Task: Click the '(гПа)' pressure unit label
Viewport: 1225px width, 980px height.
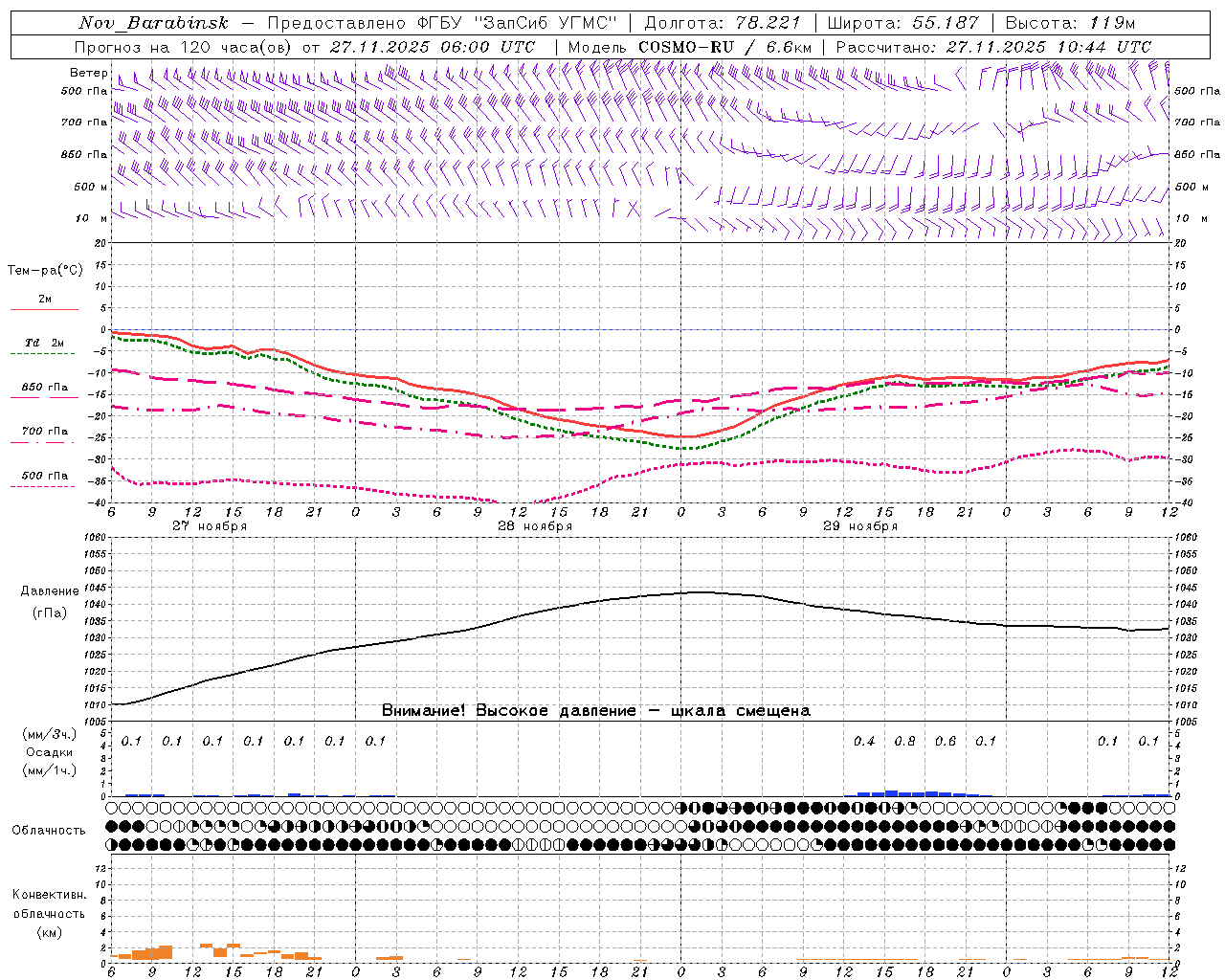Action: (x=50, y=613)
